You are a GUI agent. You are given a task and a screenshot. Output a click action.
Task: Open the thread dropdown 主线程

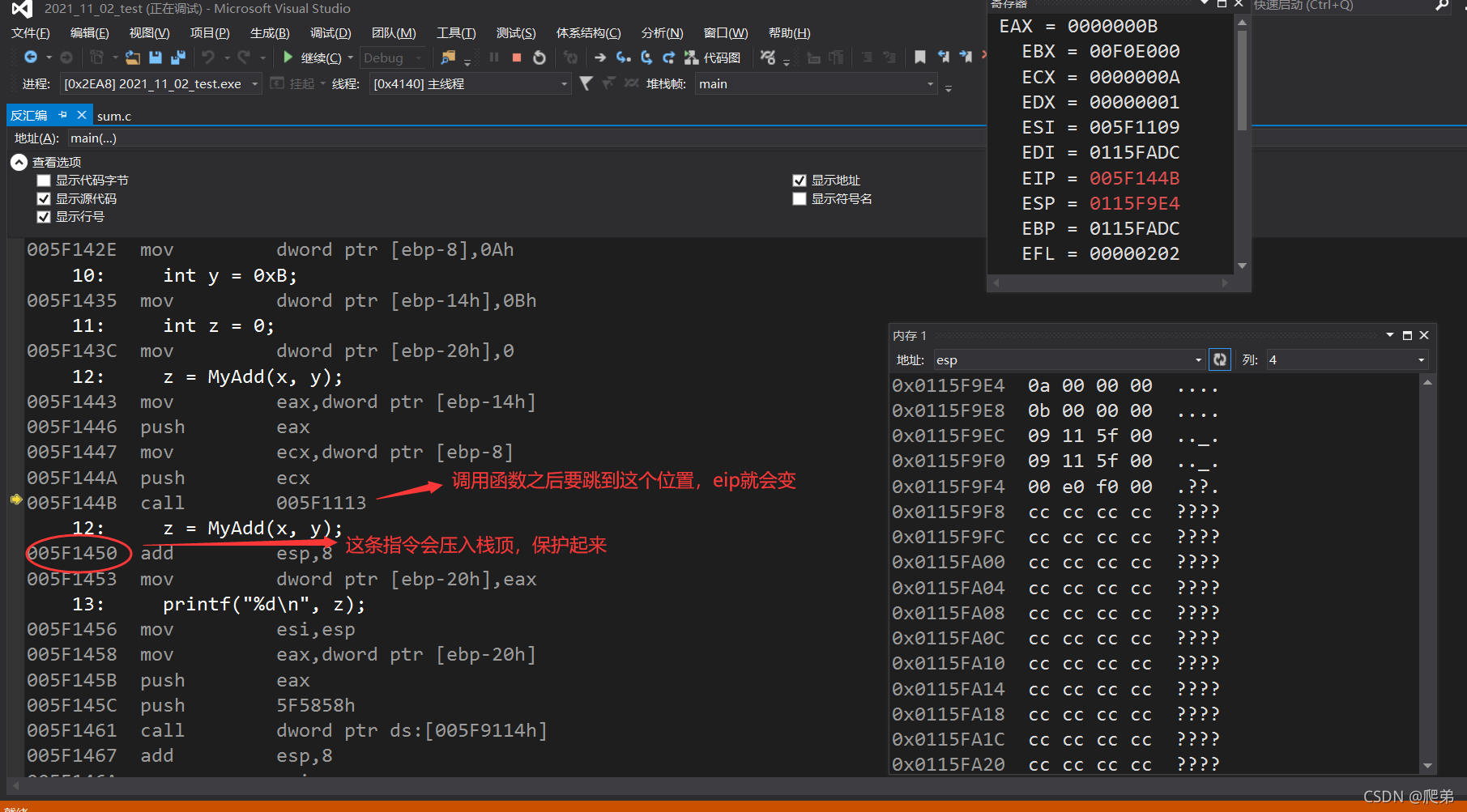tap(470, 83)
